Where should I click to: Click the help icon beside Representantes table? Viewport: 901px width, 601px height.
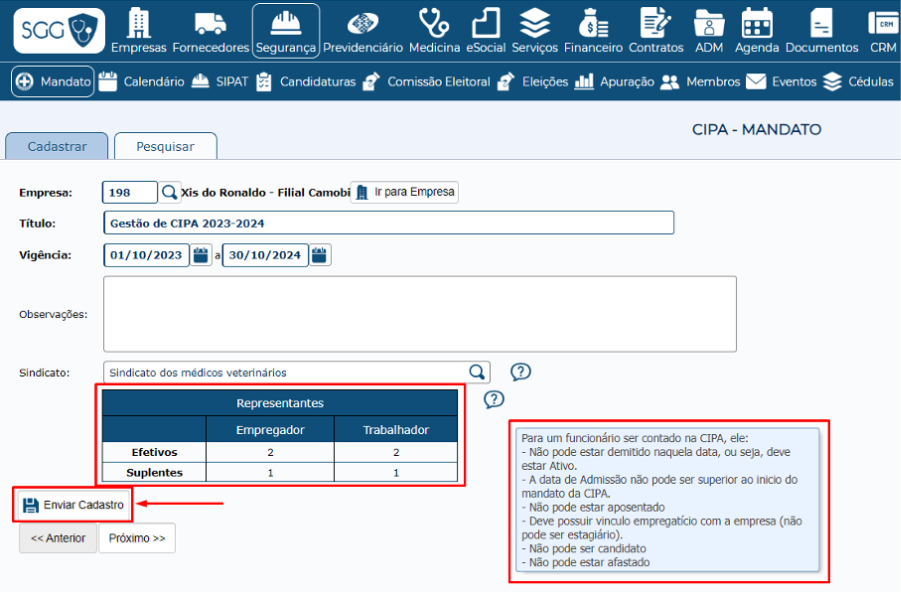coord(494,400)
